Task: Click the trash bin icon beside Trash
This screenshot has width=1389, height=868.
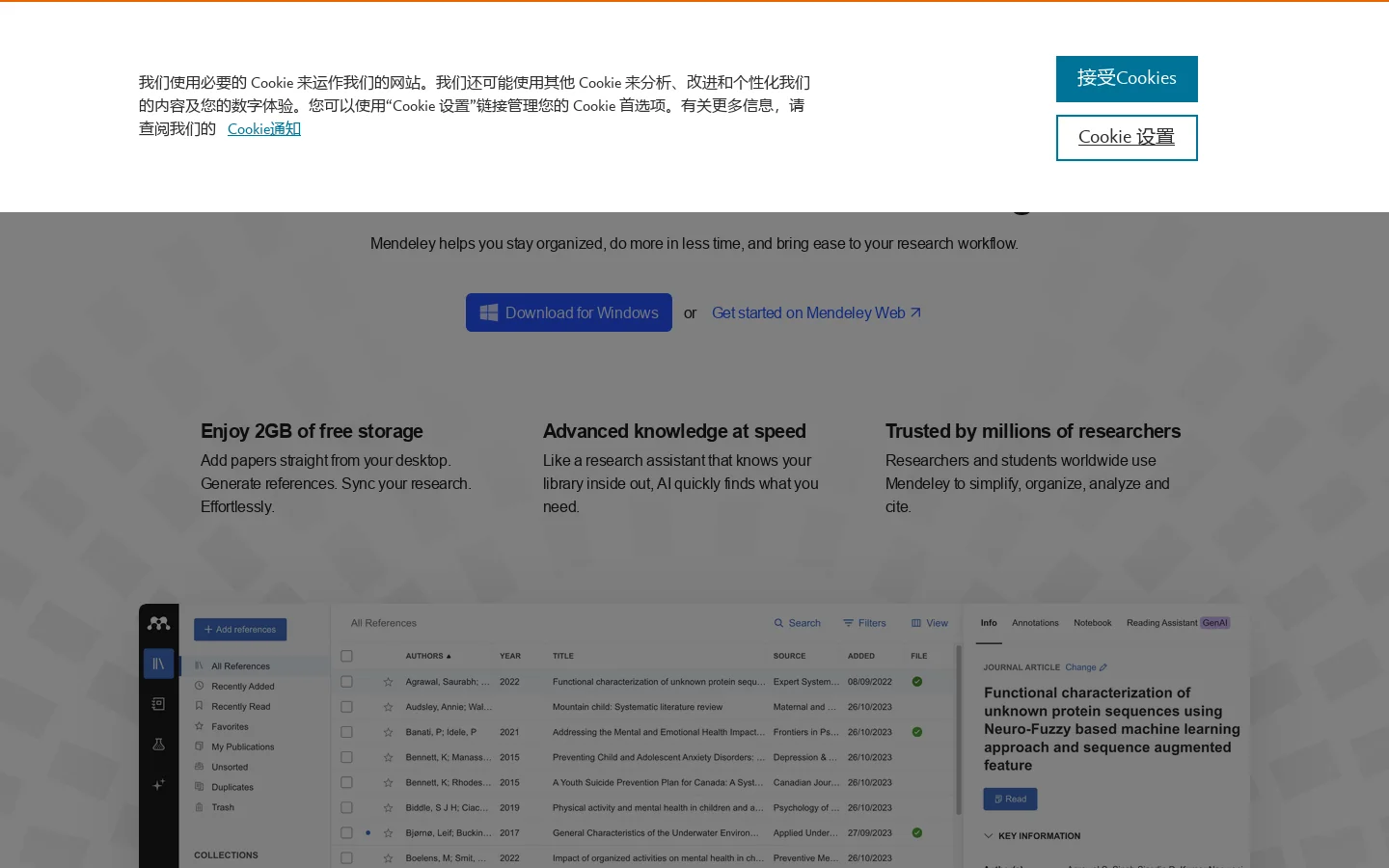Action: (x=200, y=807)
